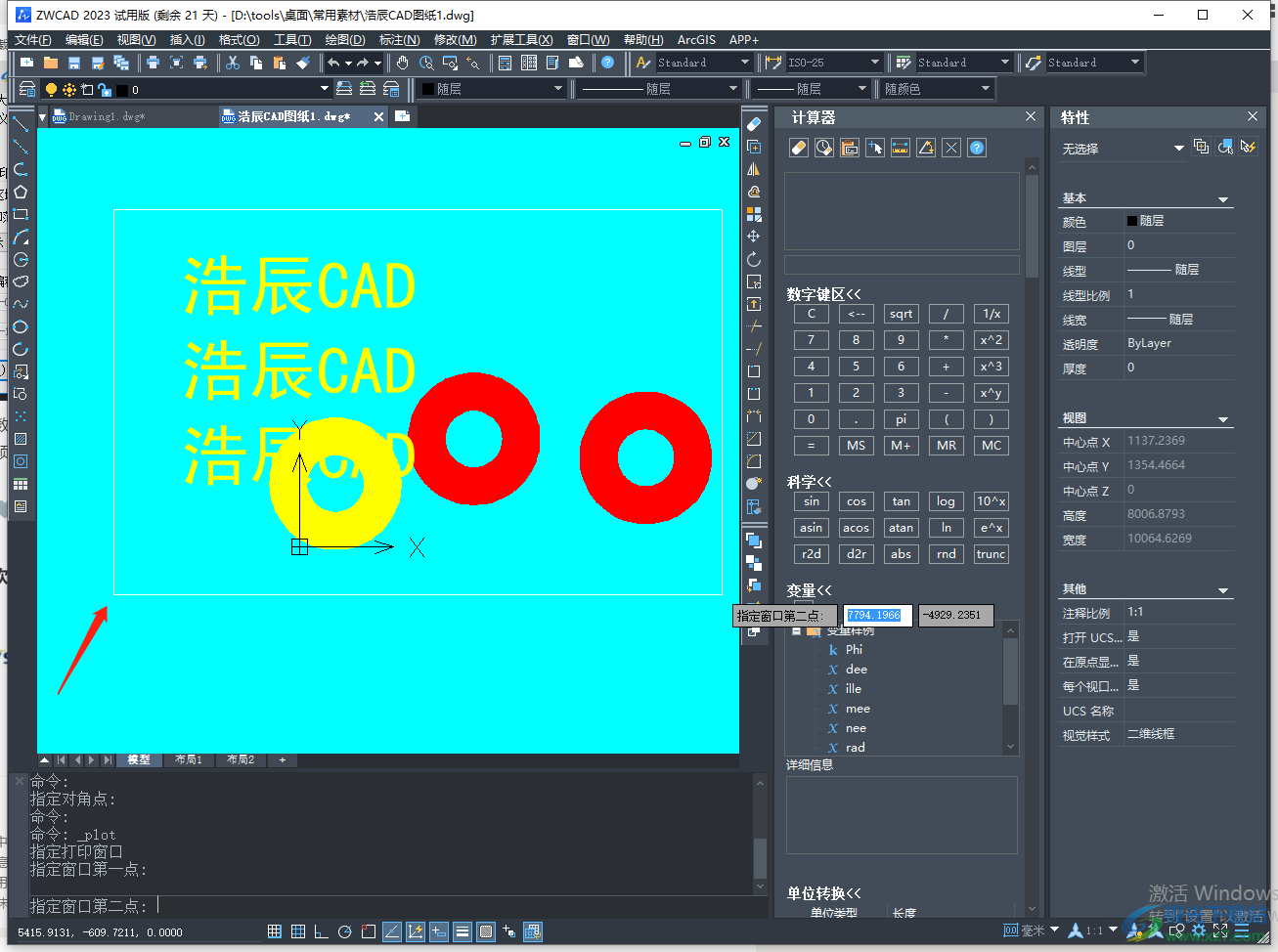Click the Match Properties brush icon
The height and width of the screenshot is (952, 1278).
(303, 63)
